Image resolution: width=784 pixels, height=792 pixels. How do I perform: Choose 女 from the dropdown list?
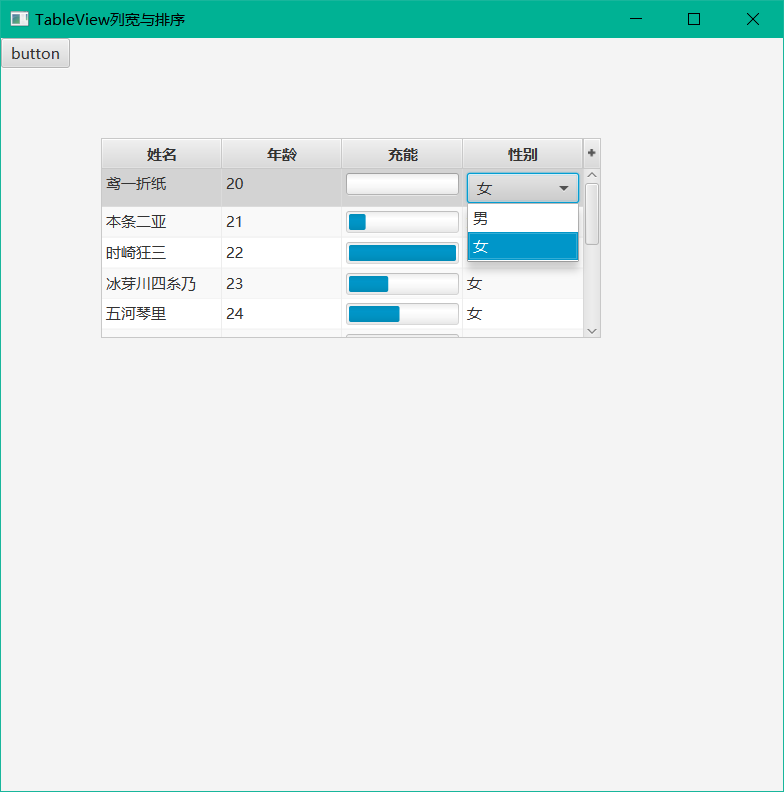[523, 246]
